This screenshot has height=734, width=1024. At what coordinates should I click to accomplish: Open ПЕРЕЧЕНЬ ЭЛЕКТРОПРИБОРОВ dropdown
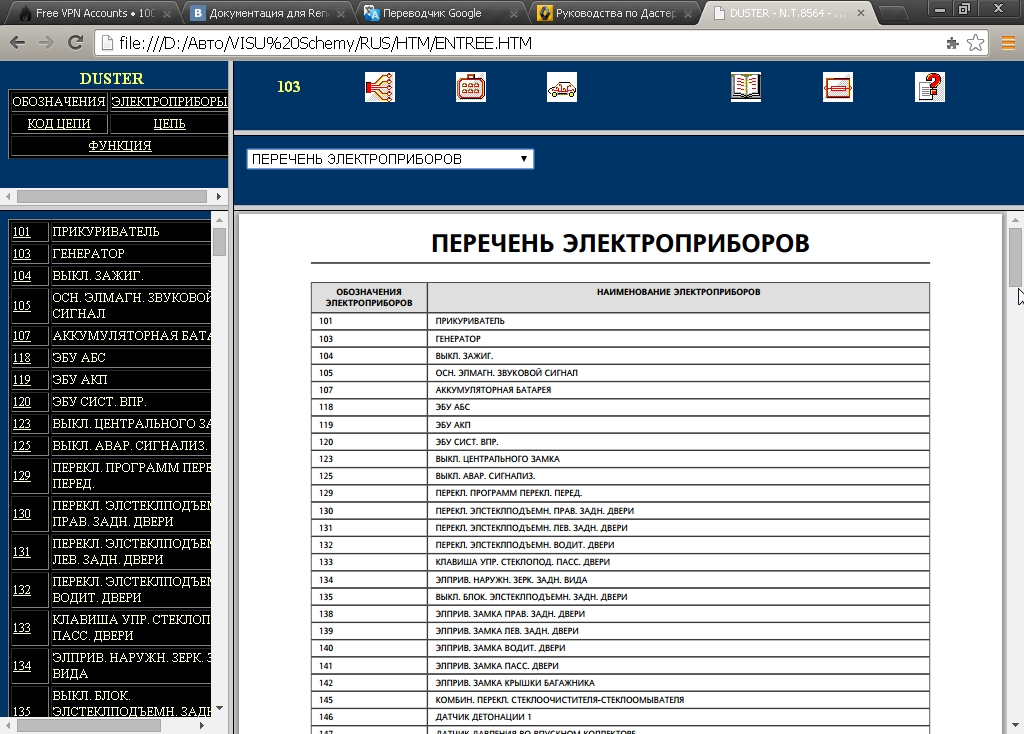point(390,159)
